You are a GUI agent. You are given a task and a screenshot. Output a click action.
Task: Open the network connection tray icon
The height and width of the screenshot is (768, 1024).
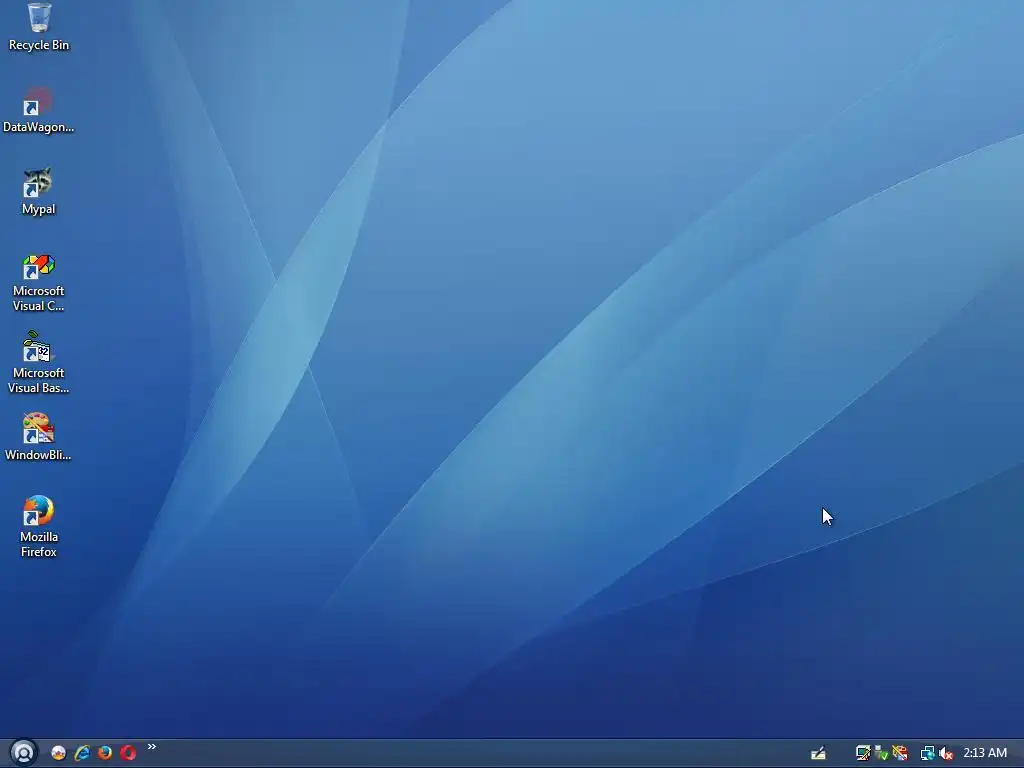pos(927,753)
